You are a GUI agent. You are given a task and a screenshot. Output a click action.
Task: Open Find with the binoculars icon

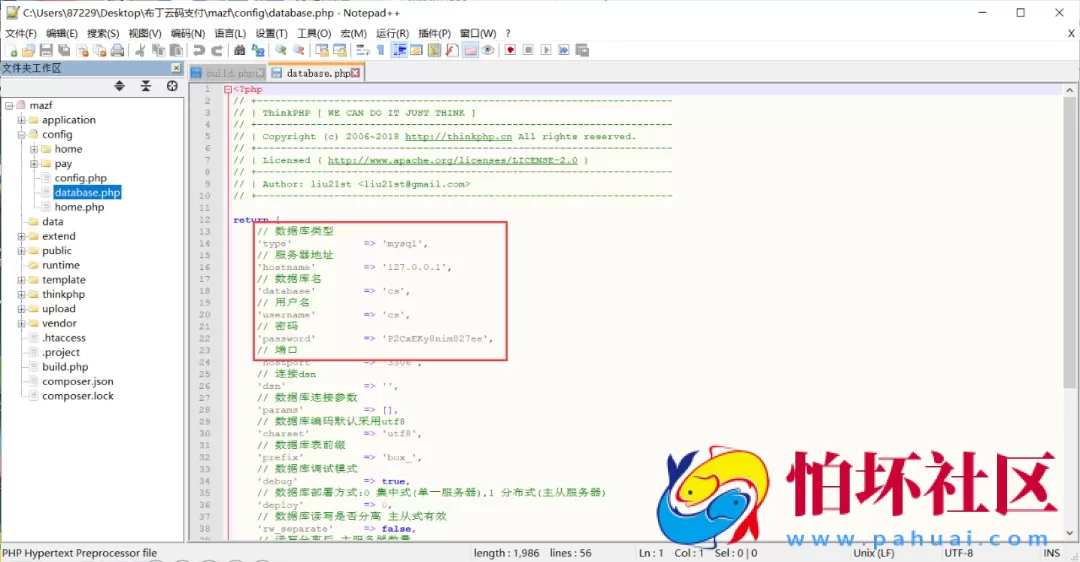tap(240, 50)
